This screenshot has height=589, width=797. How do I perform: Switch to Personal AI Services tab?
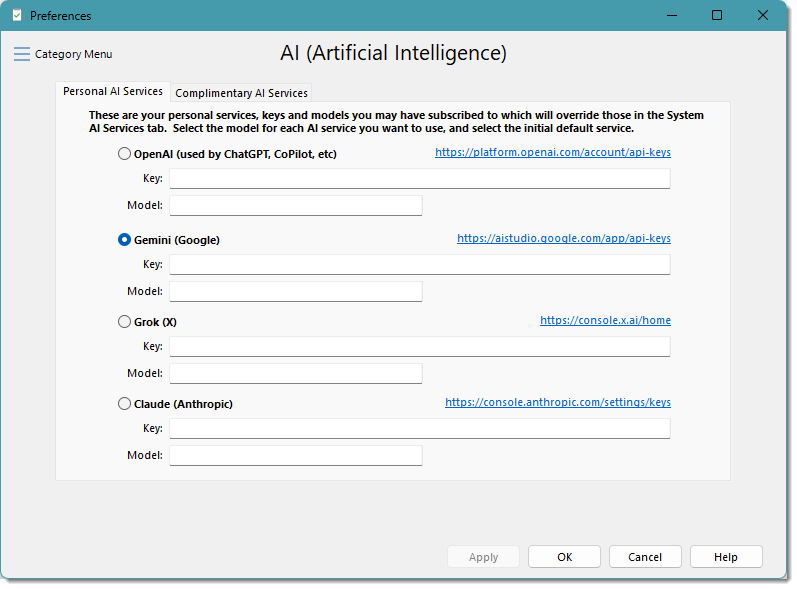tap(113, 92)
